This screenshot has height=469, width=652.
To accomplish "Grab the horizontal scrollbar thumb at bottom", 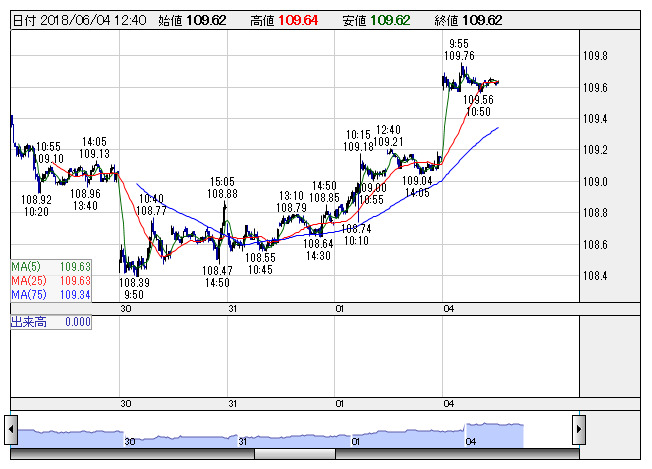I will coord(295,454).
